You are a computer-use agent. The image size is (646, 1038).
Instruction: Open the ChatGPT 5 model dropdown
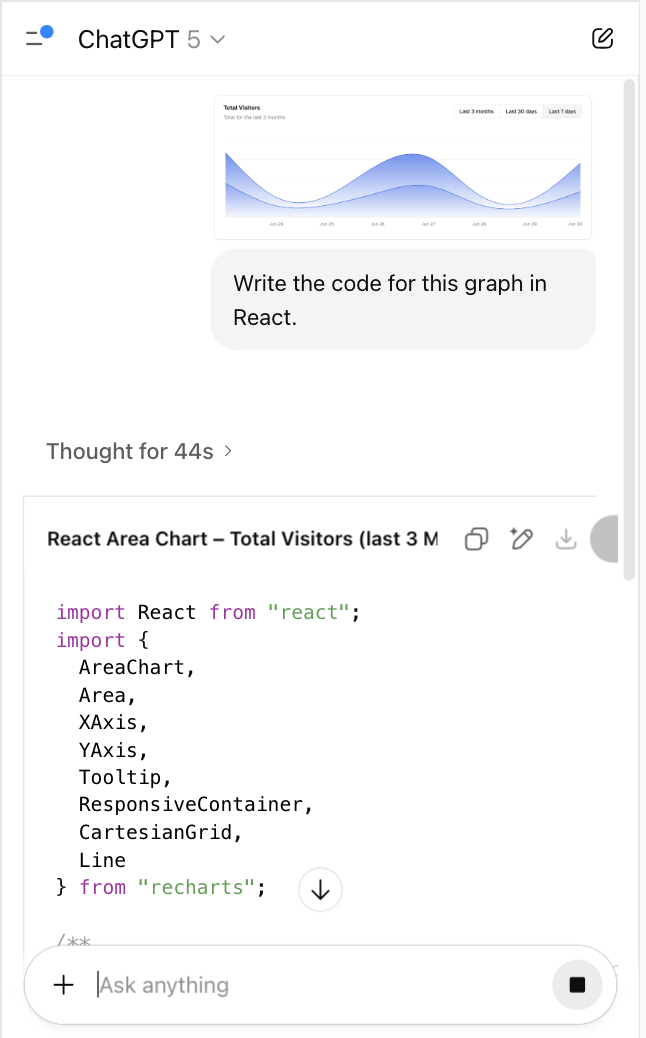[x=152, y=39]
